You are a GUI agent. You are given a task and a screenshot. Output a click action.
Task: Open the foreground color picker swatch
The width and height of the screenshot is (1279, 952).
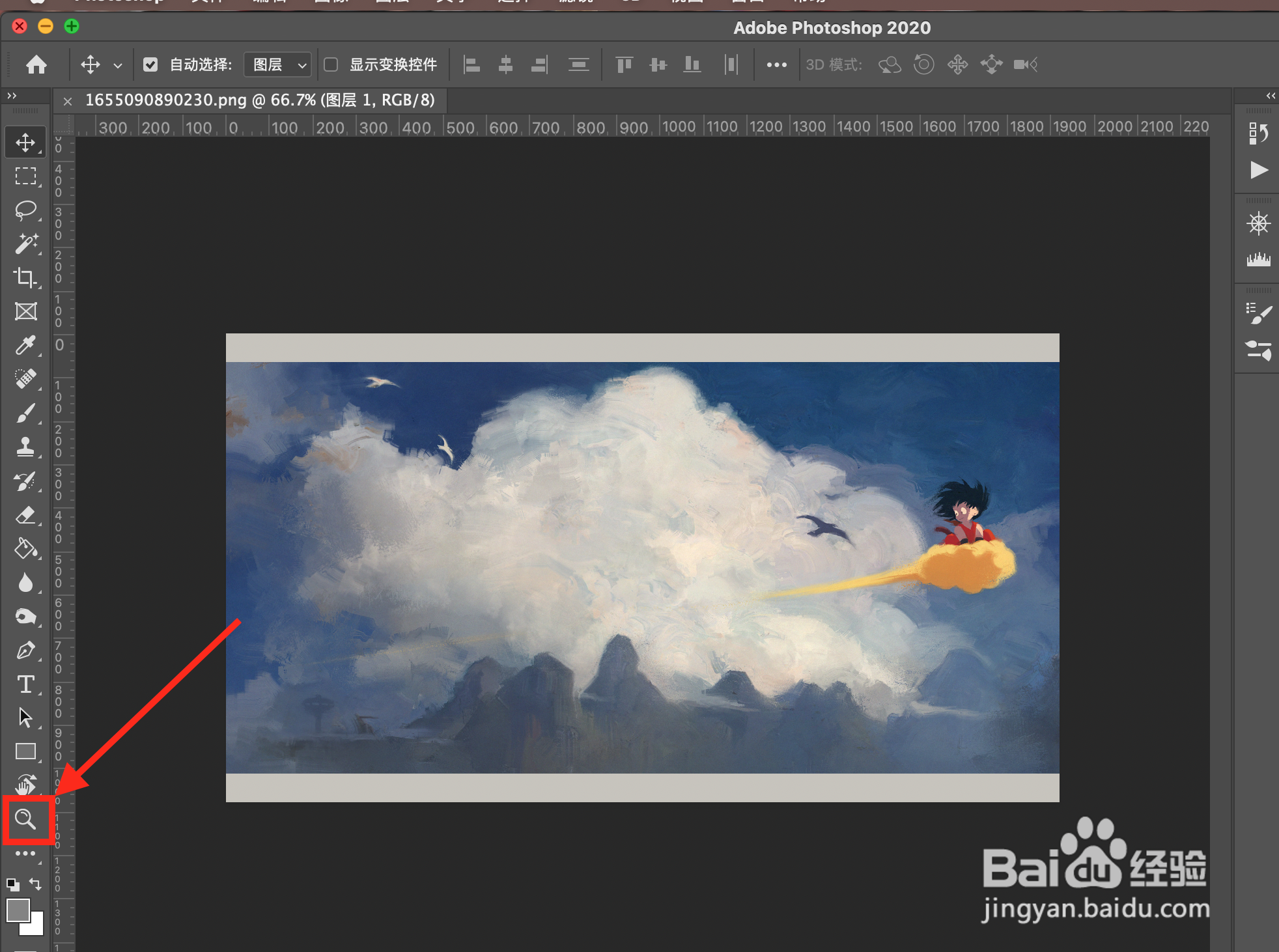coord(18,910)
